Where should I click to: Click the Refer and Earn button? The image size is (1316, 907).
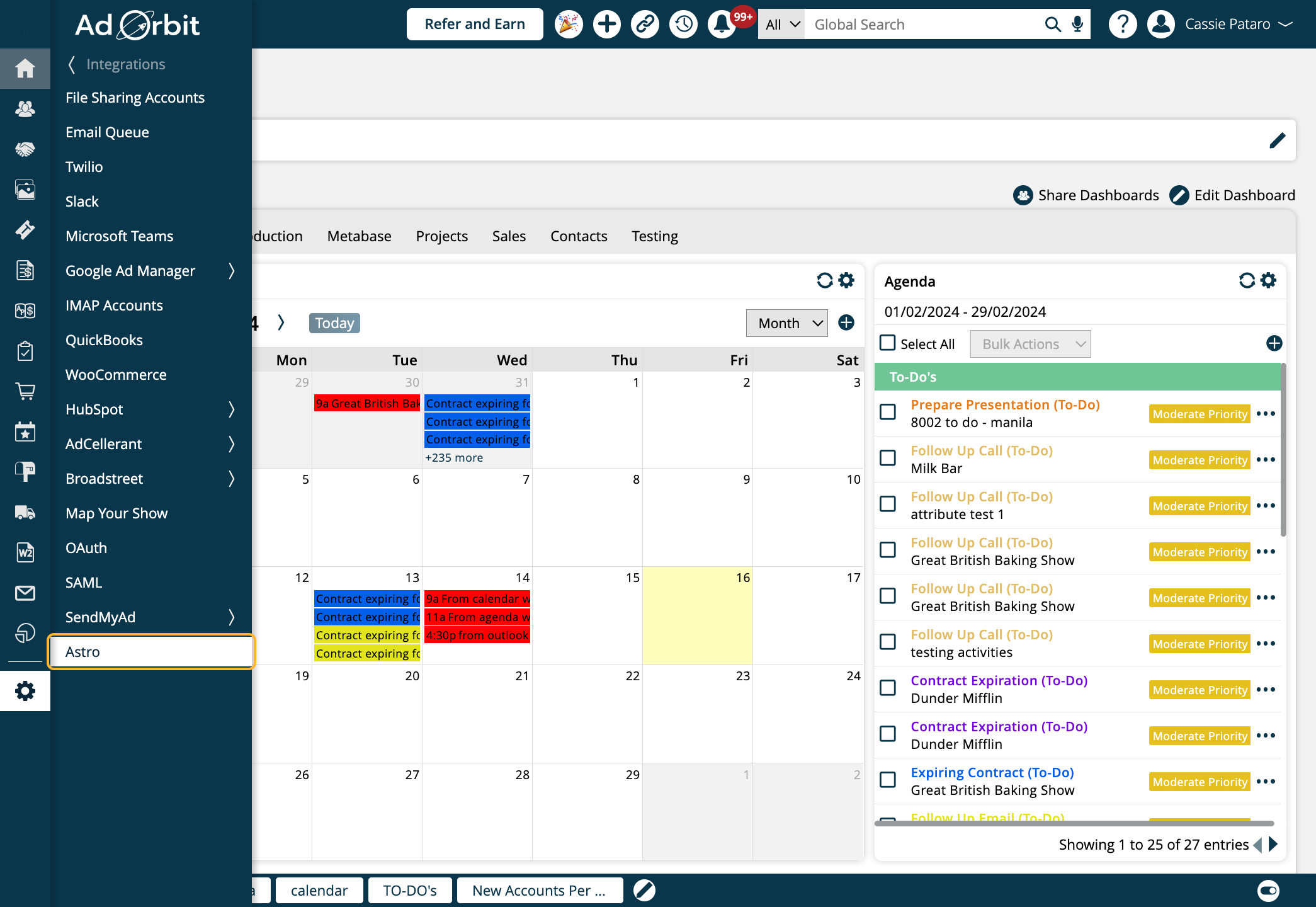coord(475,25)
